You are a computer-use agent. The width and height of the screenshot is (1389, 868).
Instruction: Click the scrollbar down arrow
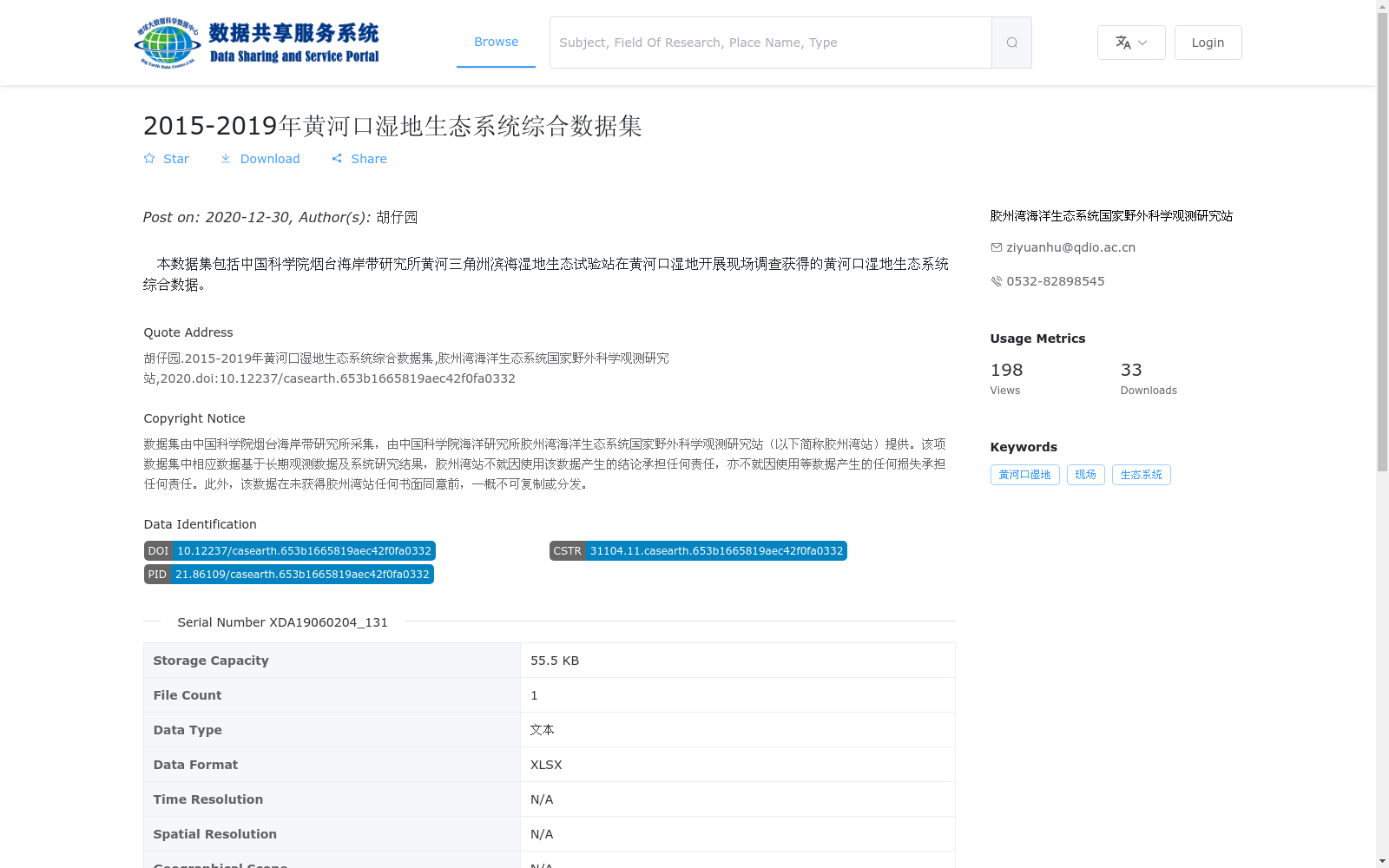[1382, 861]
